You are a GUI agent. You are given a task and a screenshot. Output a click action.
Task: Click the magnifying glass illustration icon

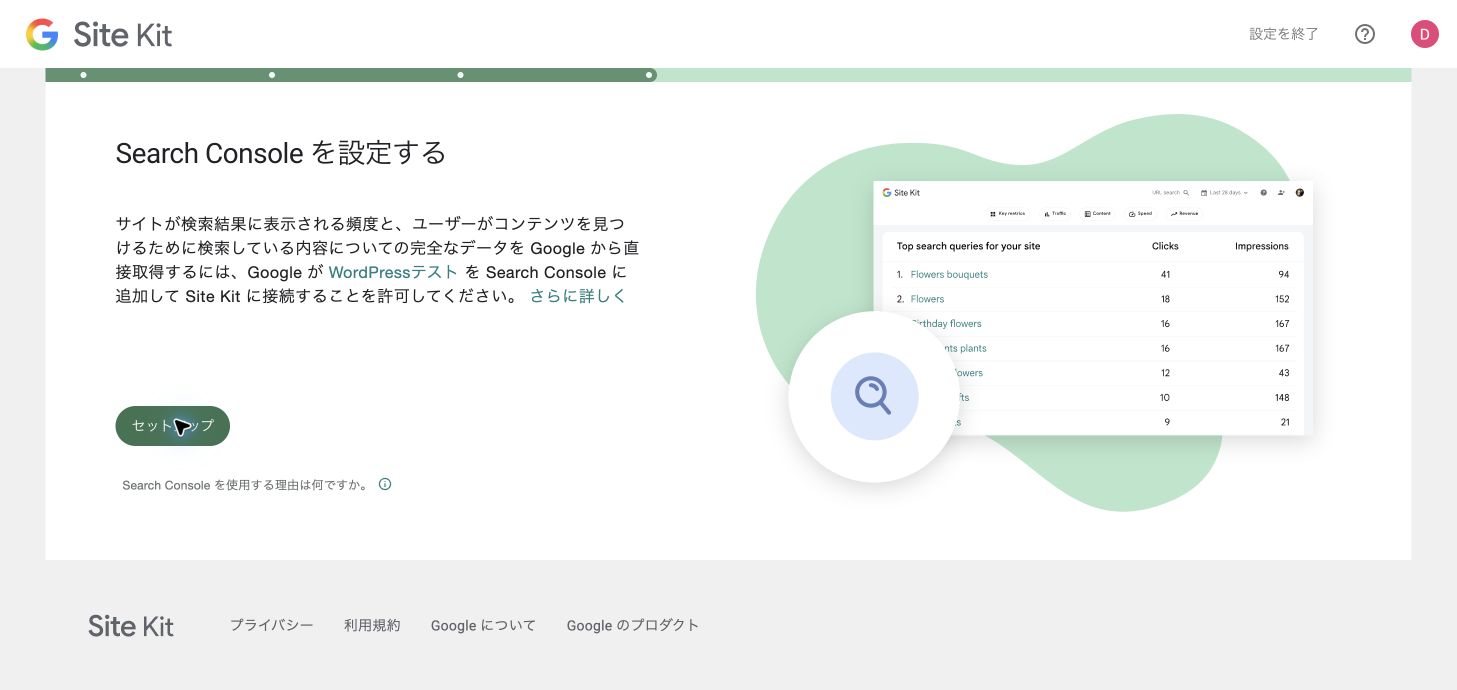click(x=874, y=396)
